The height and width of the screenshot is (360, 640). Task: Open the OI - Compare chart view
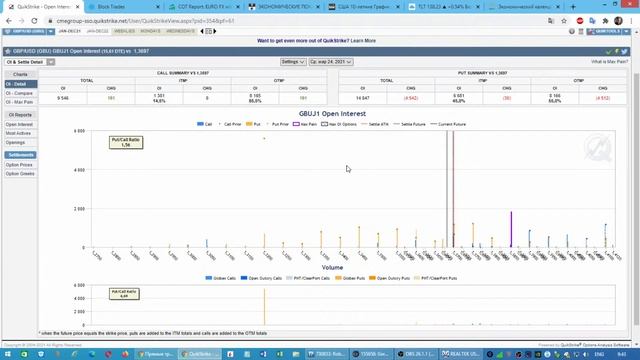[x=21, y=93]
